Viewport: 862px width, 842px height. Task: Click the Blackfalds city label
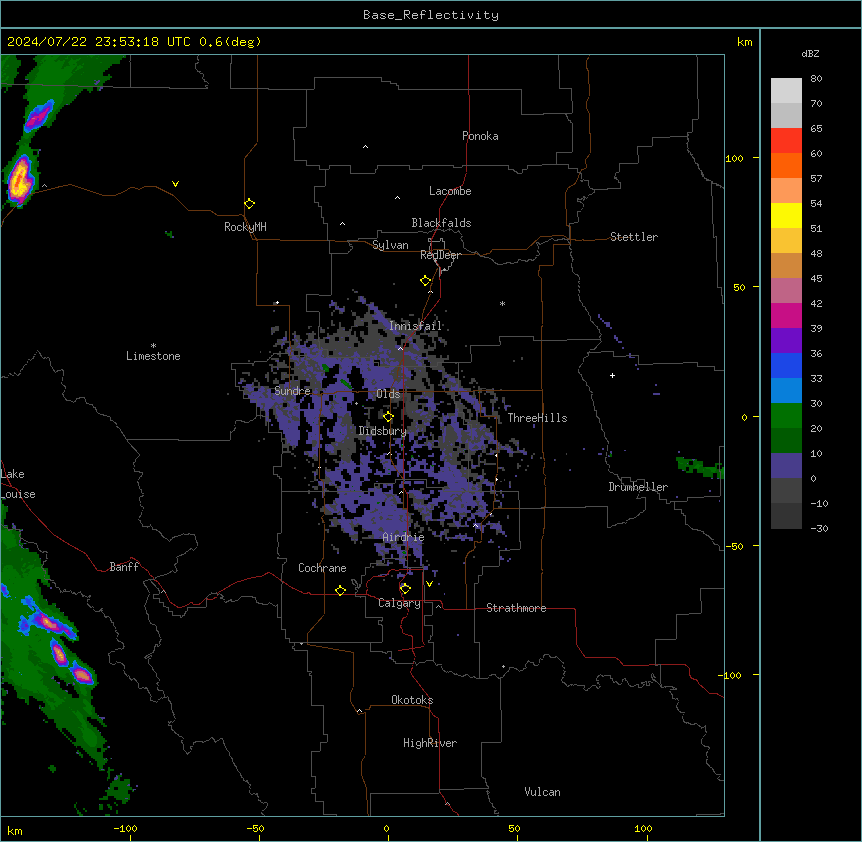441,223
